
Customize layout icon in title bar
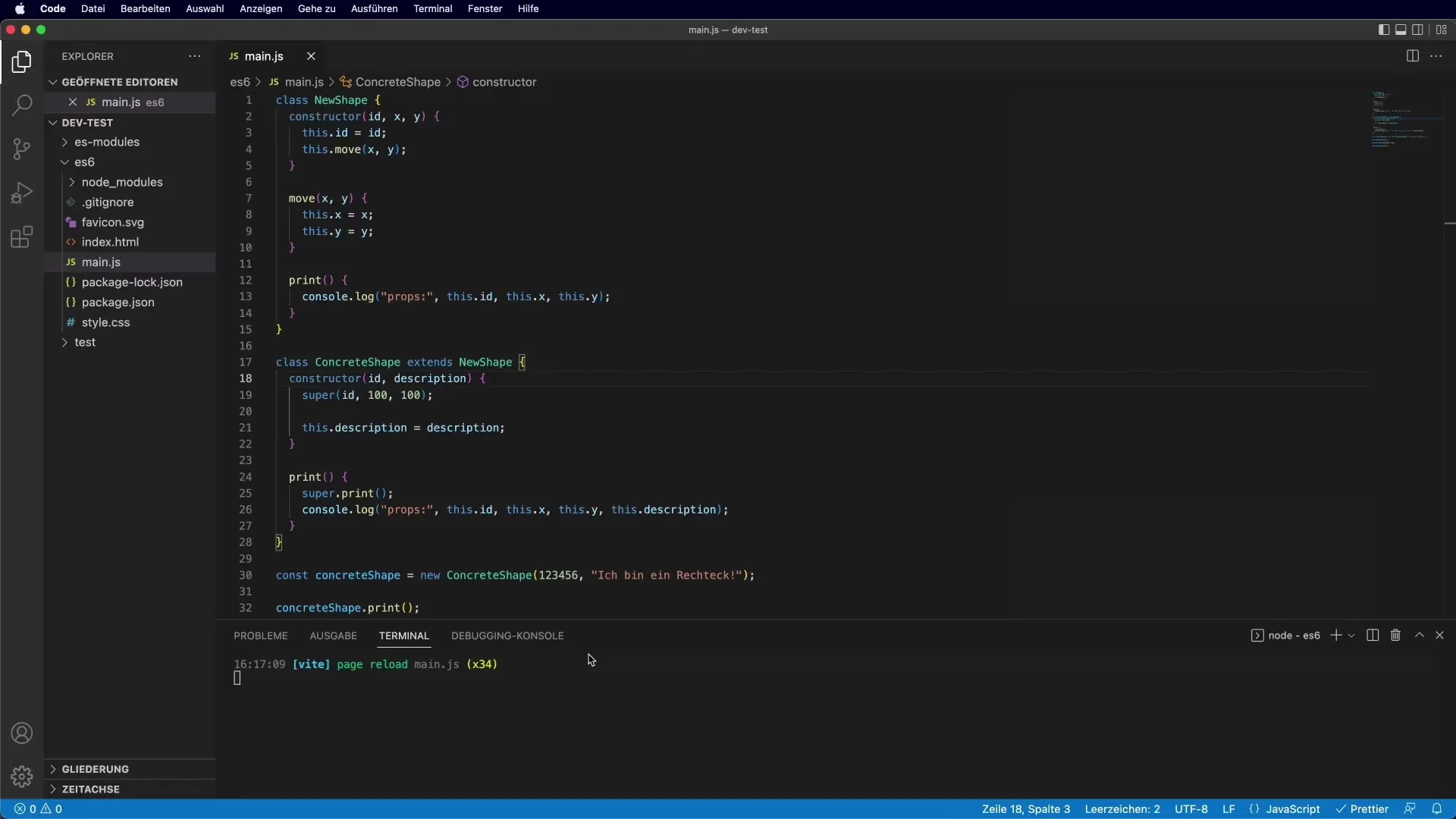[1442, 30]
